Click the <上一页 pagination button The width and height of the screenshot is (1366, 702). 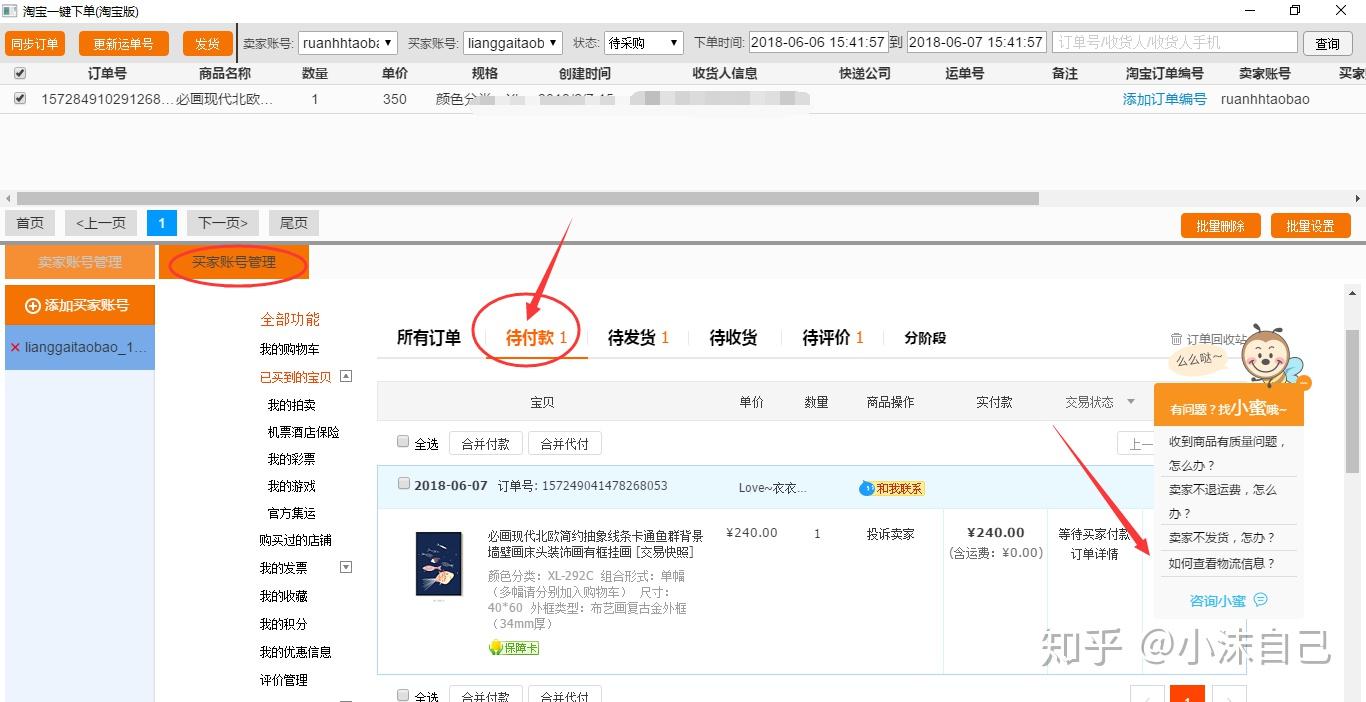[101, 223]
